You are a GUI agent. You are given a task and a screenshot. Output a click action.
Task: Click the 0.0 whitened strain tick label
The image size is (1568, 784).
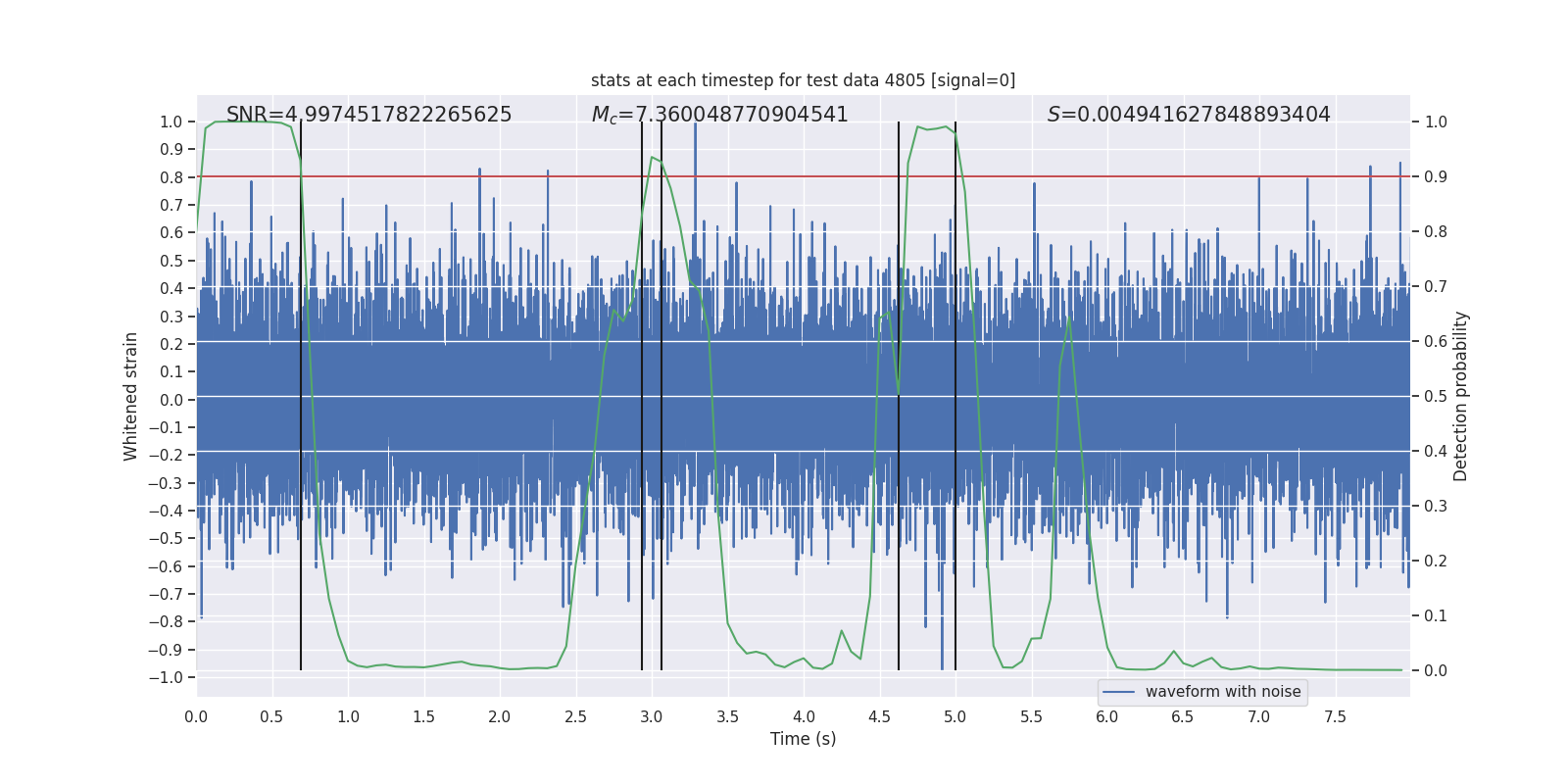point(171,400)
